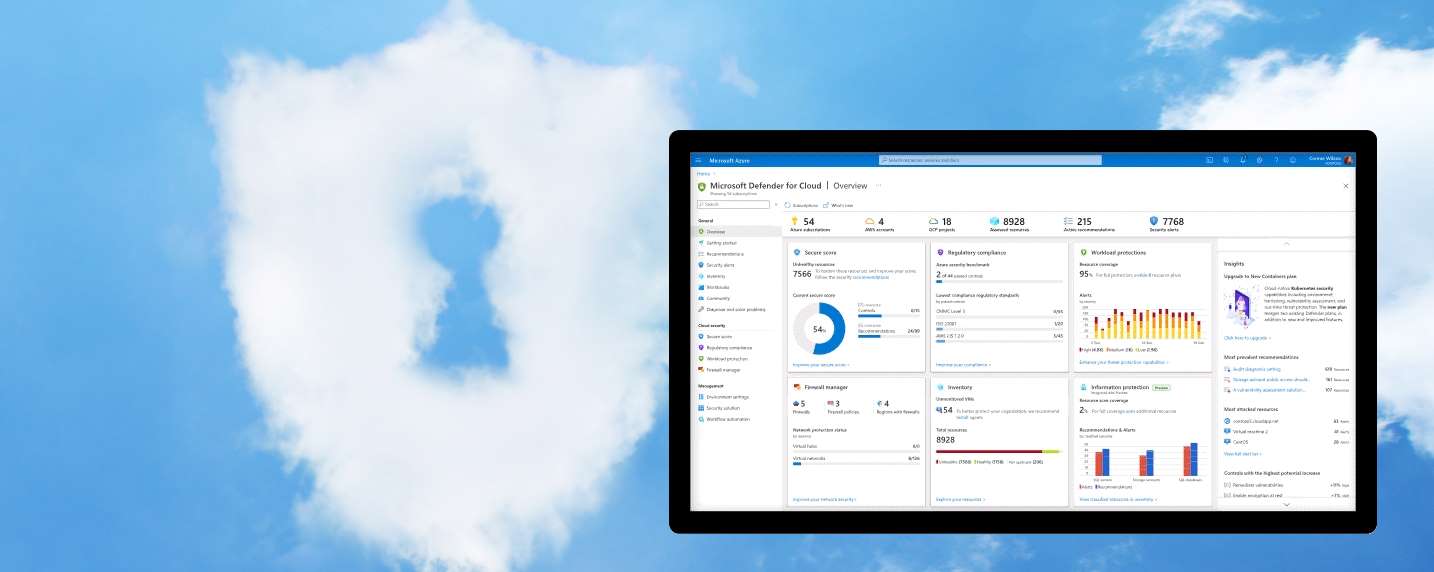The width and height of the screenshot is (1434, 572).
Task: Click the Alerts by severity bar chart
Action: pos(1143,324)
